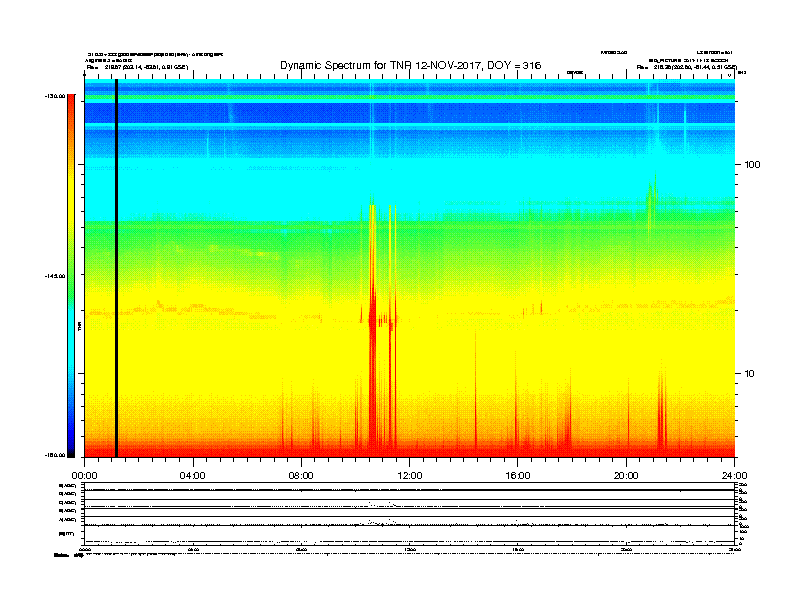This screenshot has height=612, width=792.
Task: Click the top-right 'Rau' coordinates text line
Action: [687, 67]
